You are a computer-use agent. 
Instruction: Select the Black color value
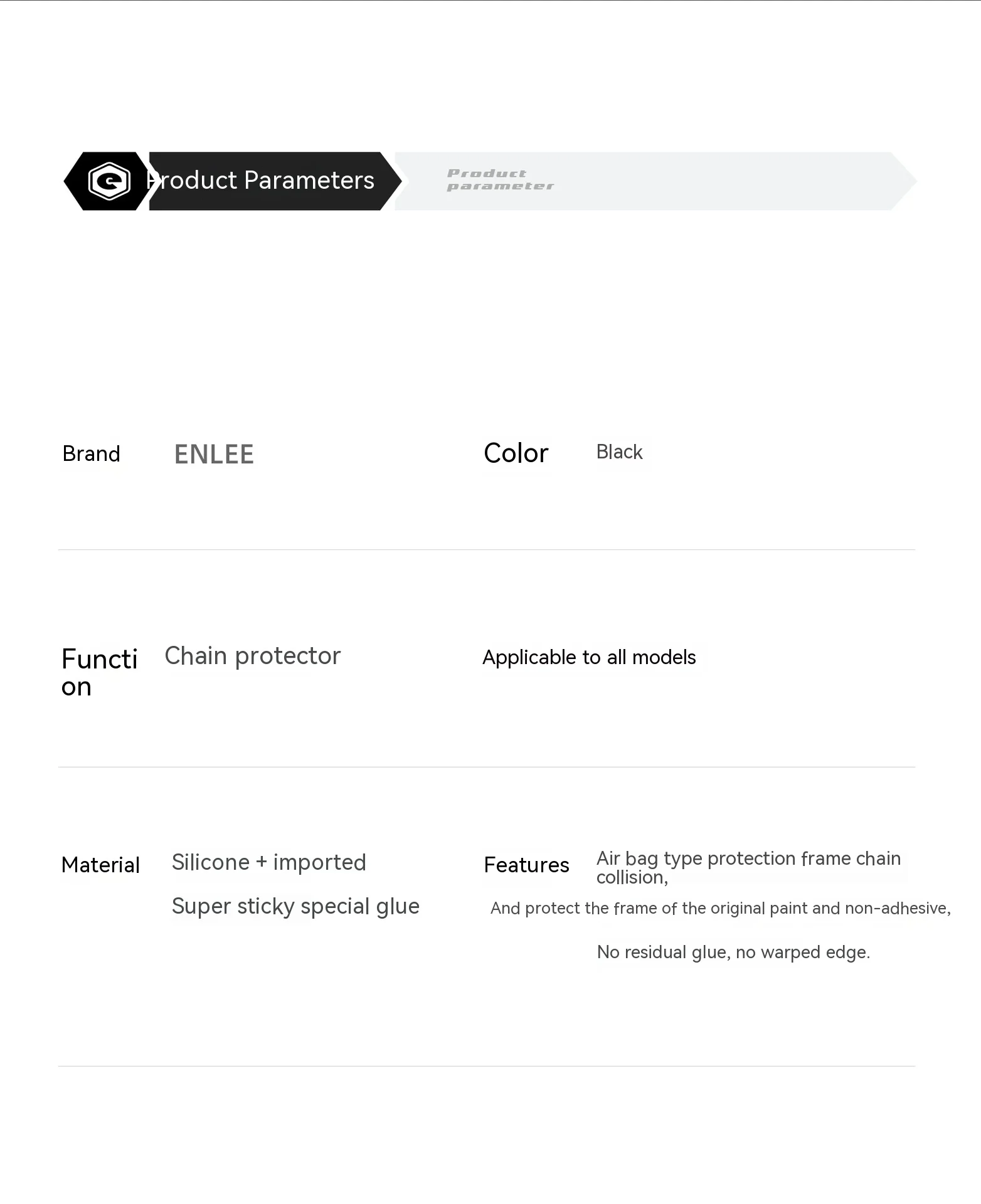tap(619, 452)
